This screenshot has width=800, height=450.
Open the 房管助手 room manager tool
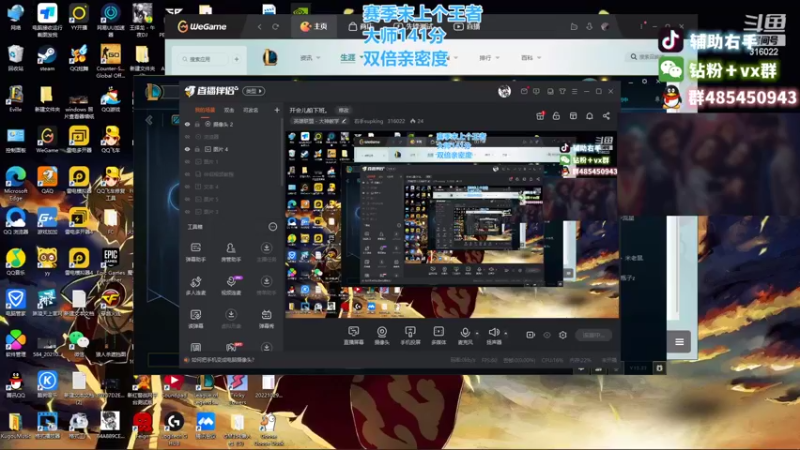pyautogui.click(x=231, y=252)
